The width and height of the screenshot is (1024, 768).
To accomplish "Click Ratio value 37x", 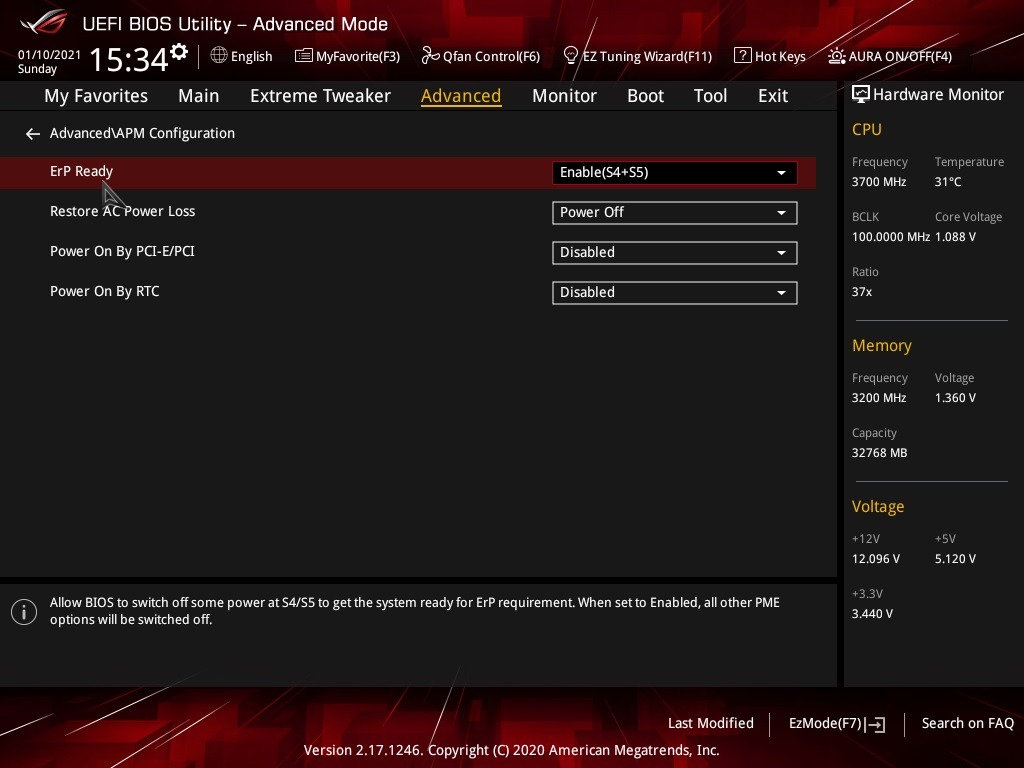I will [861, 292].
